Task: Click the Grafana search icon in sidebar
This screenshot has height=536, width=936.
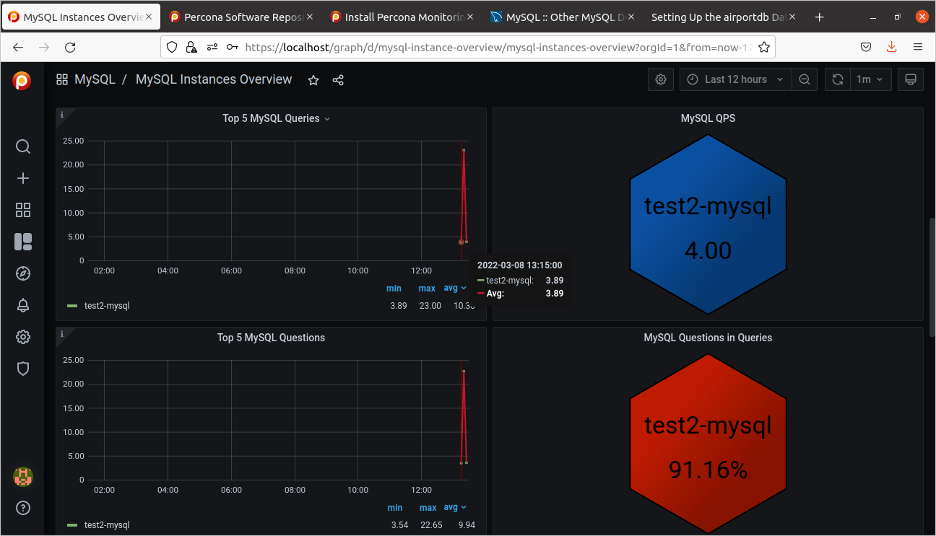Action: tap(23, 147)
